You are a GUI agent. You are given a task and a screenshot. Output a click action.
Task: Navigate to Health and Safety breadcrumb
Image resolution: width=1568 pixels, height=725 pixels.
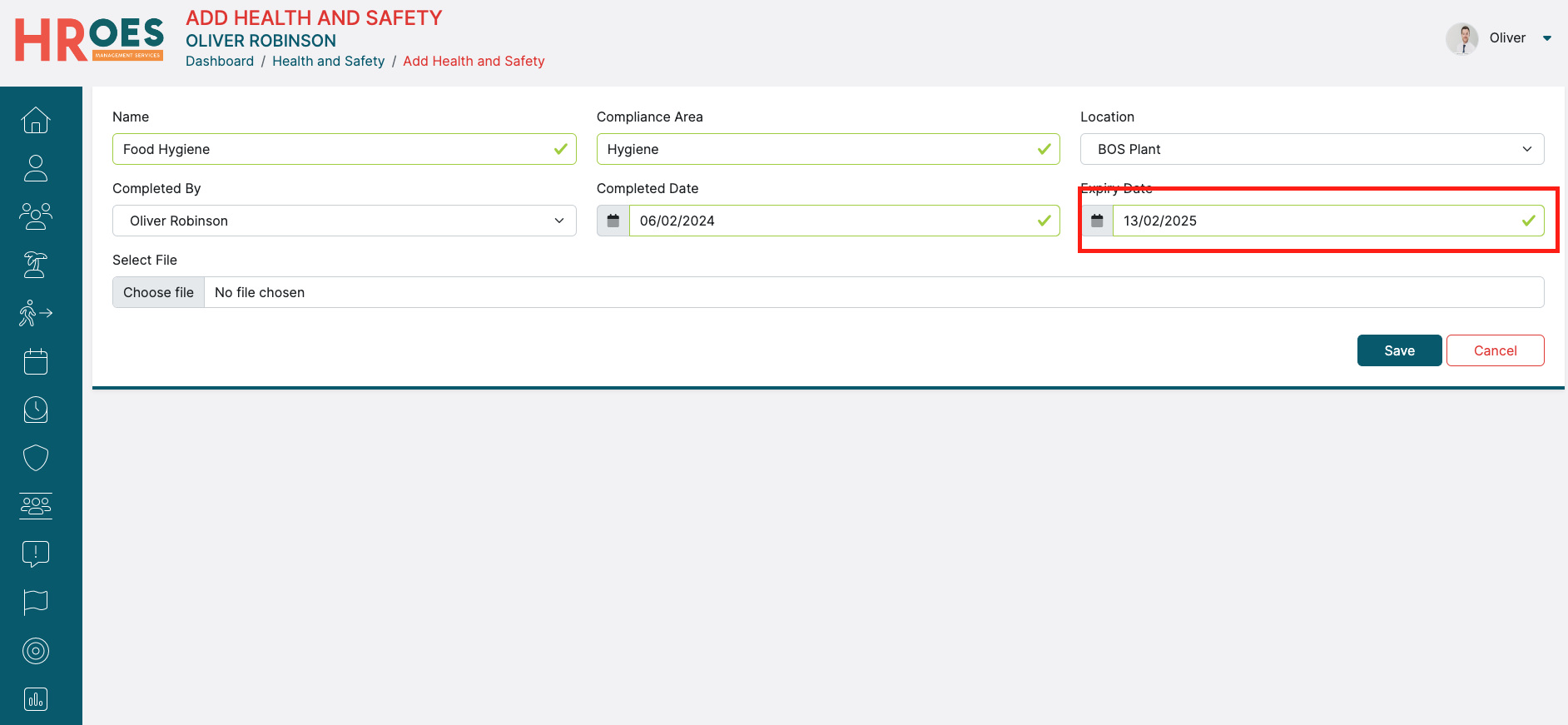(328, 61)
